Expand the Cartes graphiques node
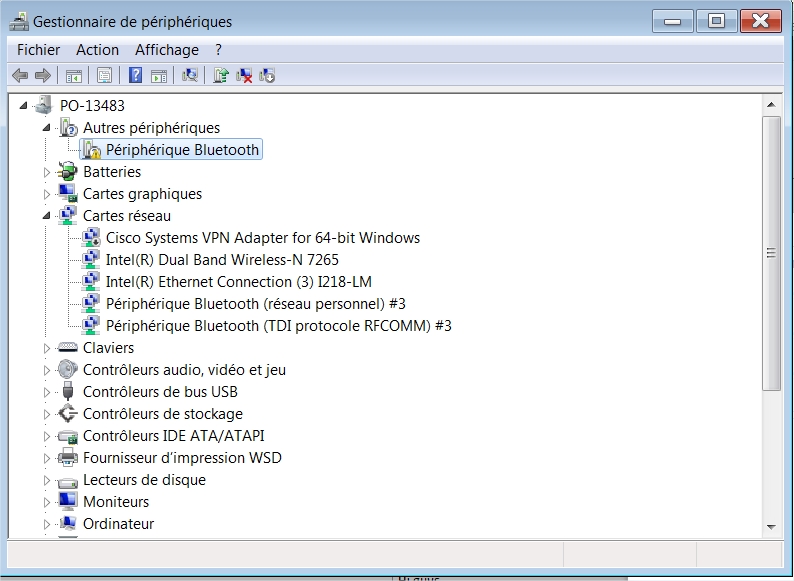The height and width of the screenshot is (581, 794). point(47,194)
